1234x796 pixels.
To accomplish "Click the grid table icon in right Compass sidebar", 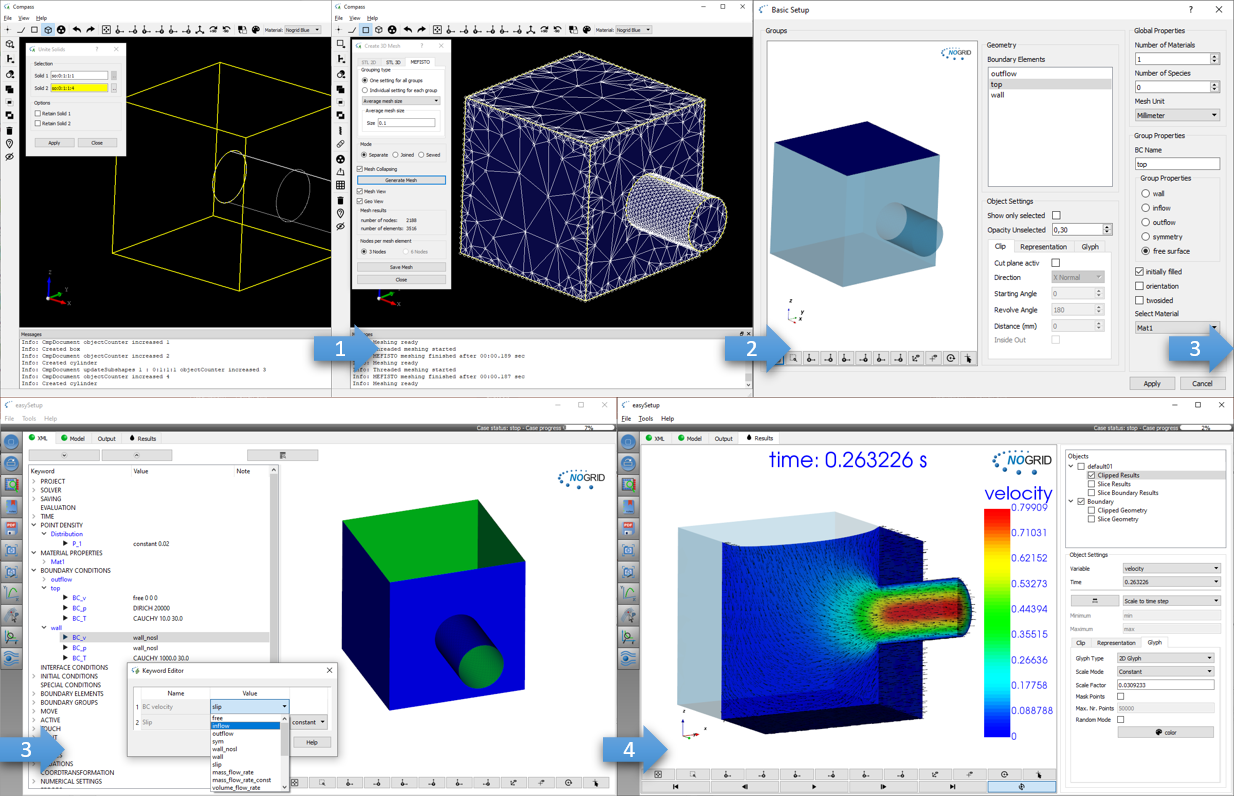I will click(x=341, y=185).
